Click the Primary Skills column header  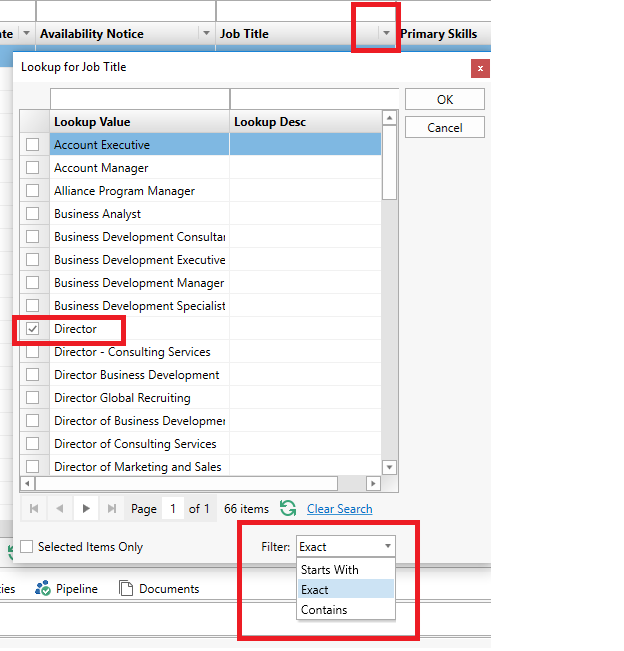tap(445, 33)
